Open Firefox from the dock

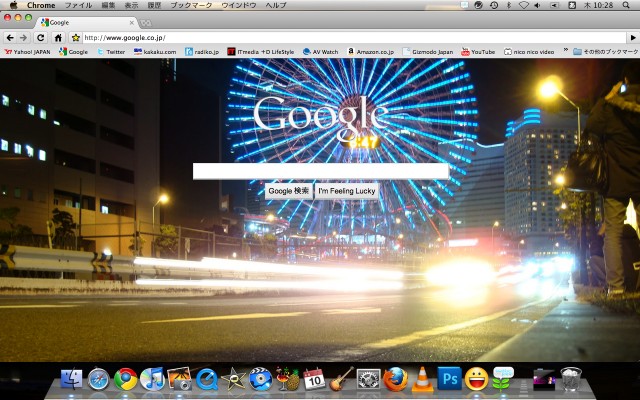tap(395, 379)
